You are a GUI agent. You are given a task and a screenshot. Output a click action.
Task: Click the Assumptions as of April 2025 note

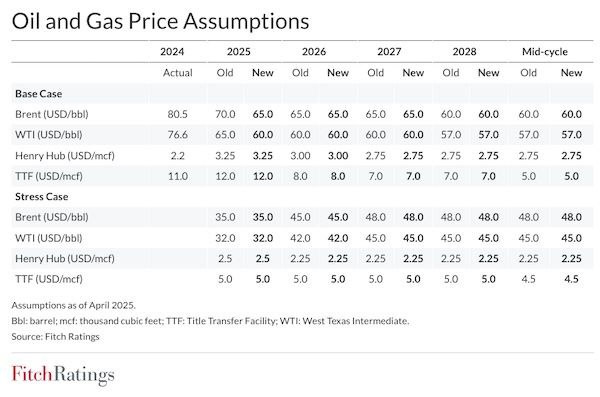click(x=73, y=306)
